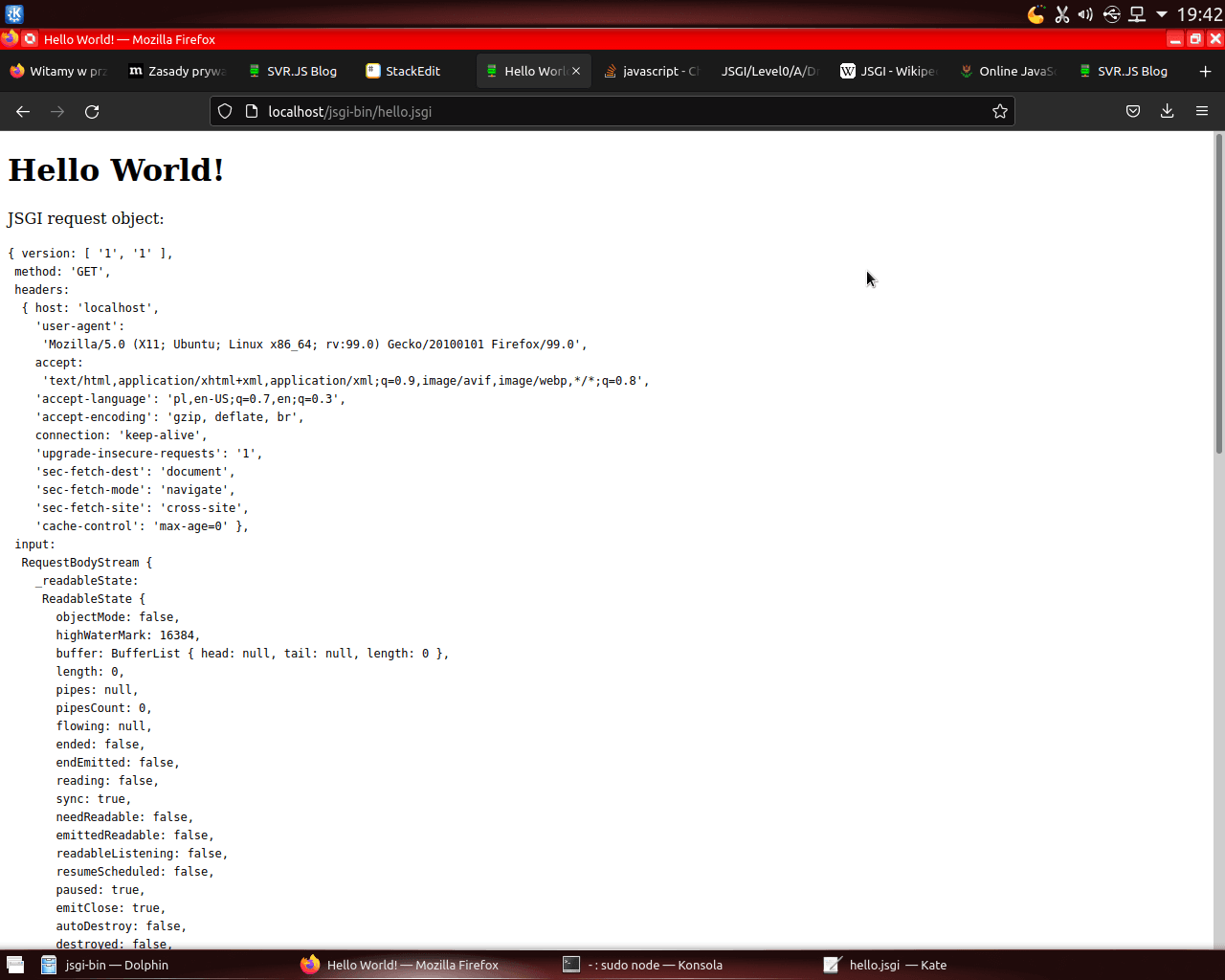Open the volume control tray icon
1225x980 pixels.
[x=1085, y=14]
